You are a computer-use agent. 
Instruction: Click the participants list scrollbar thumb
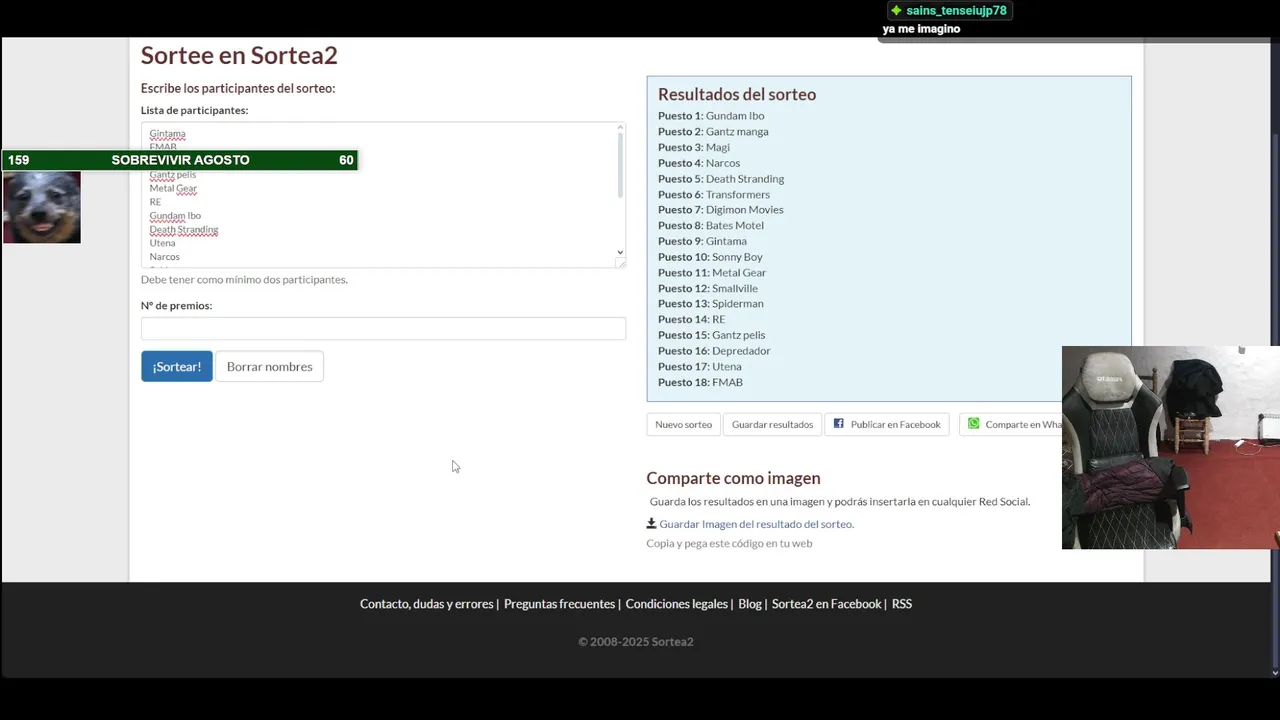coord(620,165)
